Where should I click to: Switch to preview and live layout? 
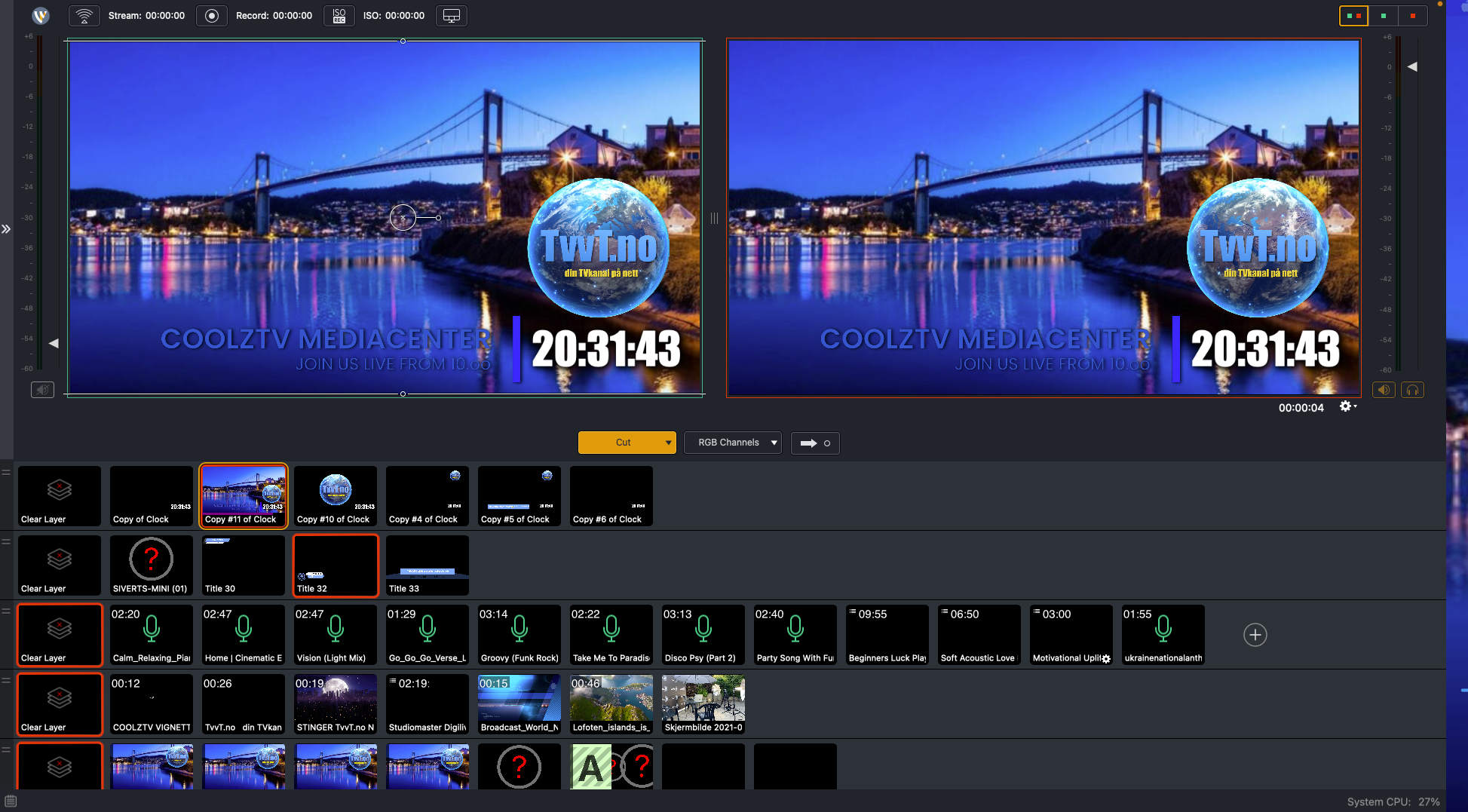(x=1354, y=16)
